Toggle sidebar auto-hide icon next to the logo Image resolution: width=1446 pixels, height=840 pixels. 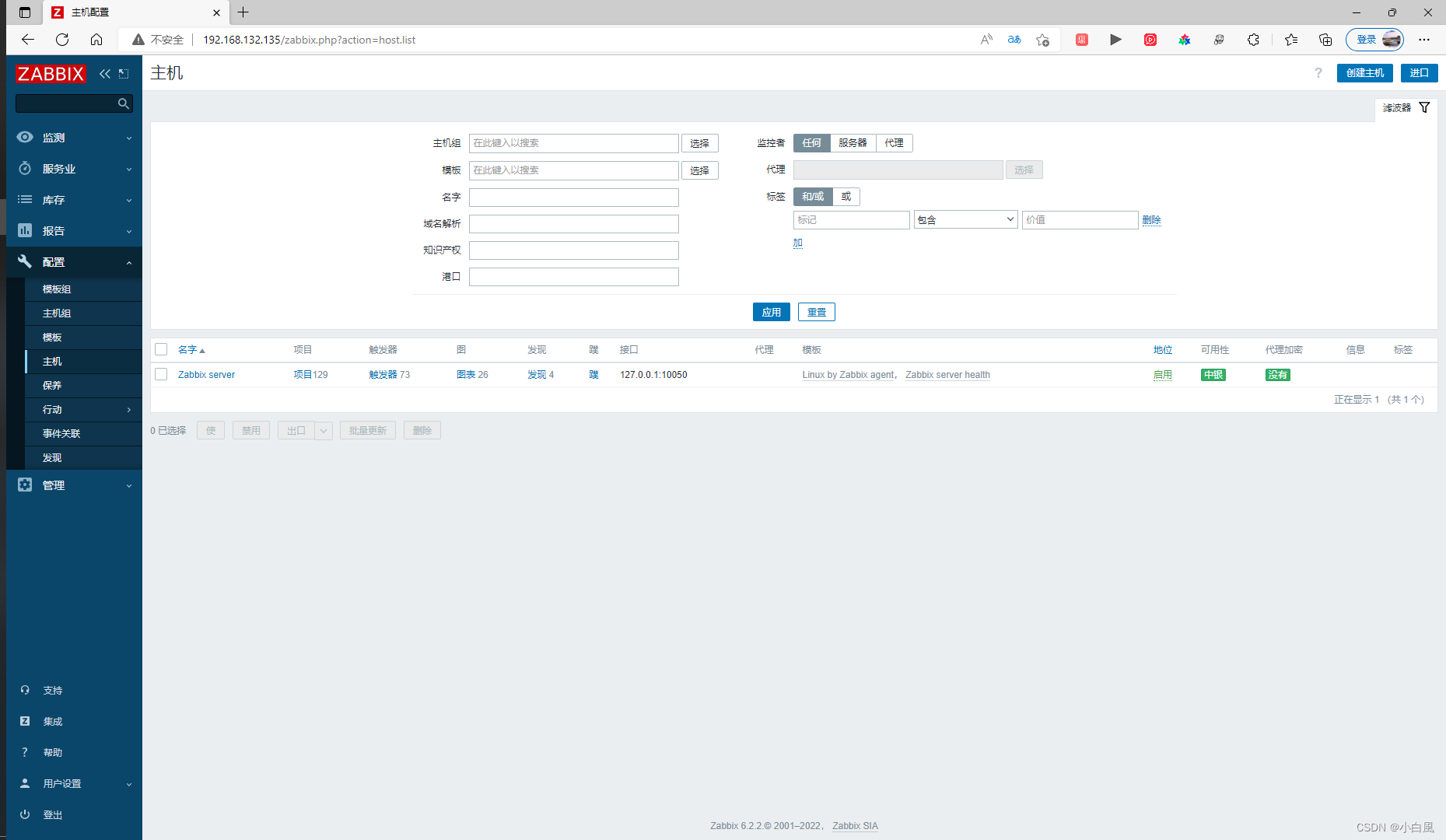pos(124,74)
